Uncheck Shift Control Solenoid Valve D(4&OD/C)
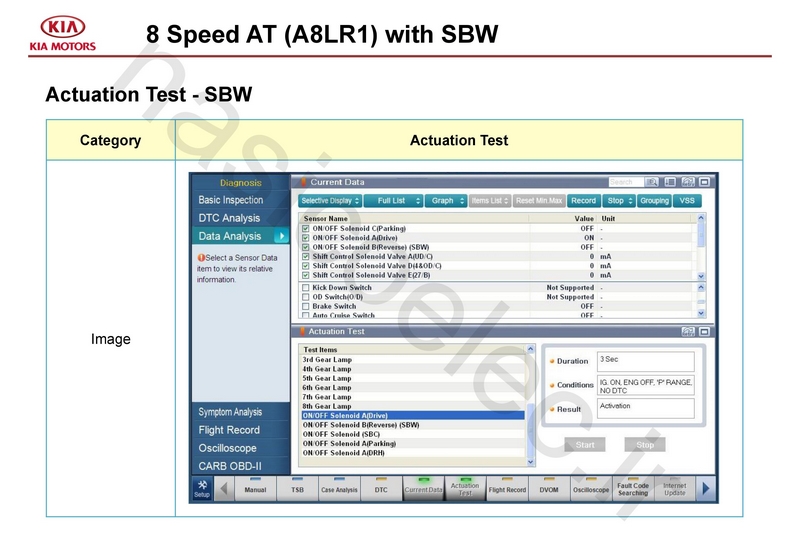 pos(306,266)
